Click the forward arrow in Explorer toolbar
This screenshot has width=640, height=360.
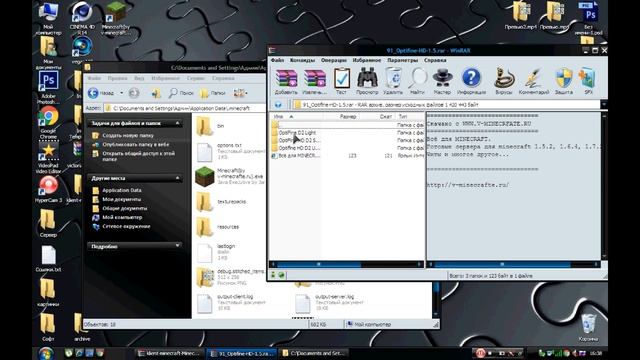click(x=134, y=93)
